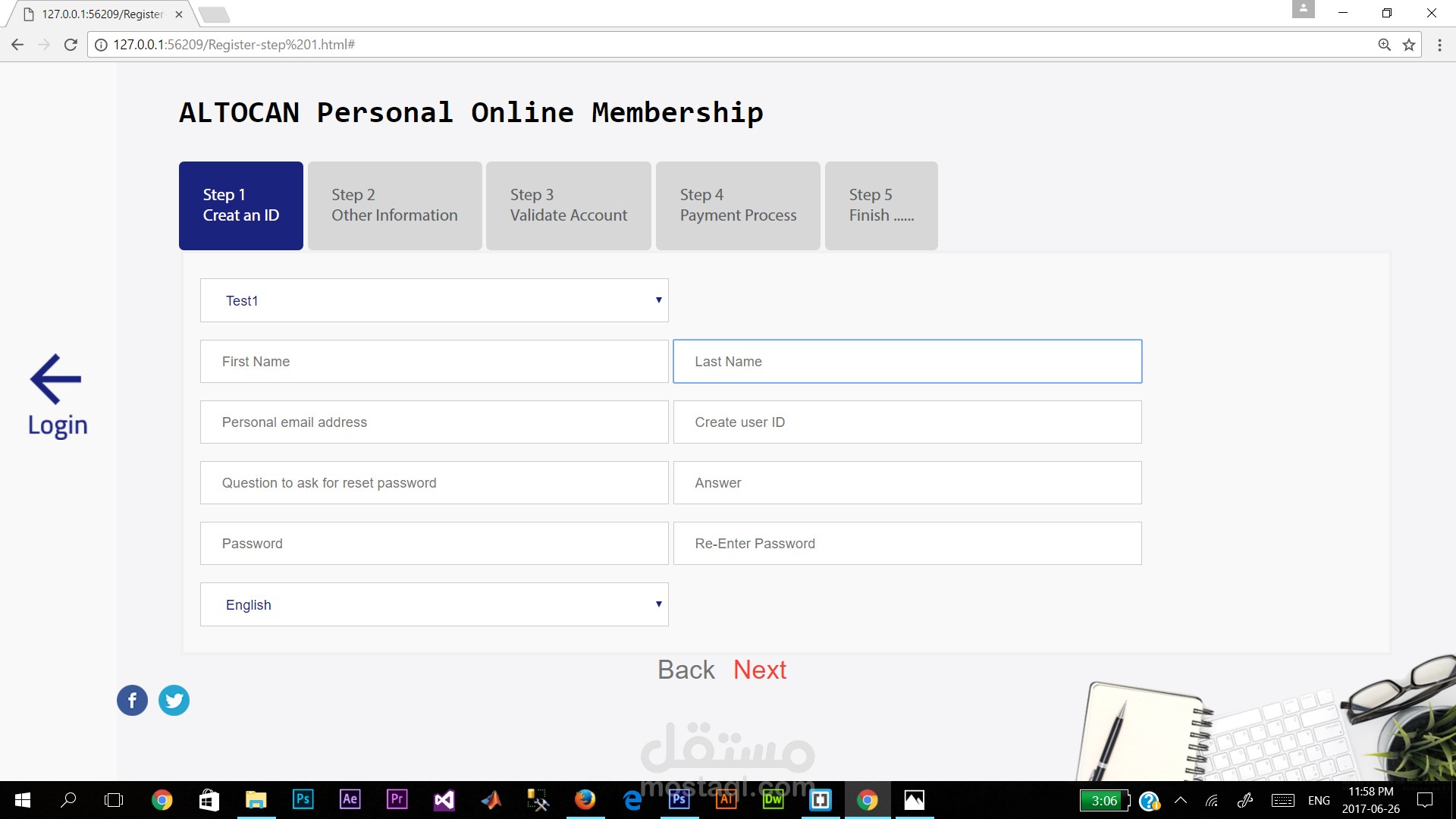The height and width of the screenshot is (819, 1456).
Task: Open Chrome's three-dot menu
Action: point(1439,45)
